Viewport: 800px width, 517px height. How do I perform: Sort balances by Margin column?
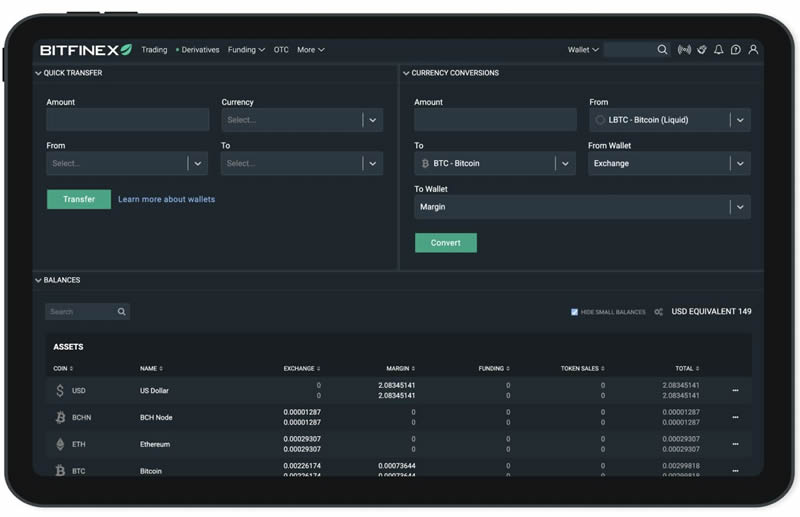pyautogui.click(x=401, y=368)
